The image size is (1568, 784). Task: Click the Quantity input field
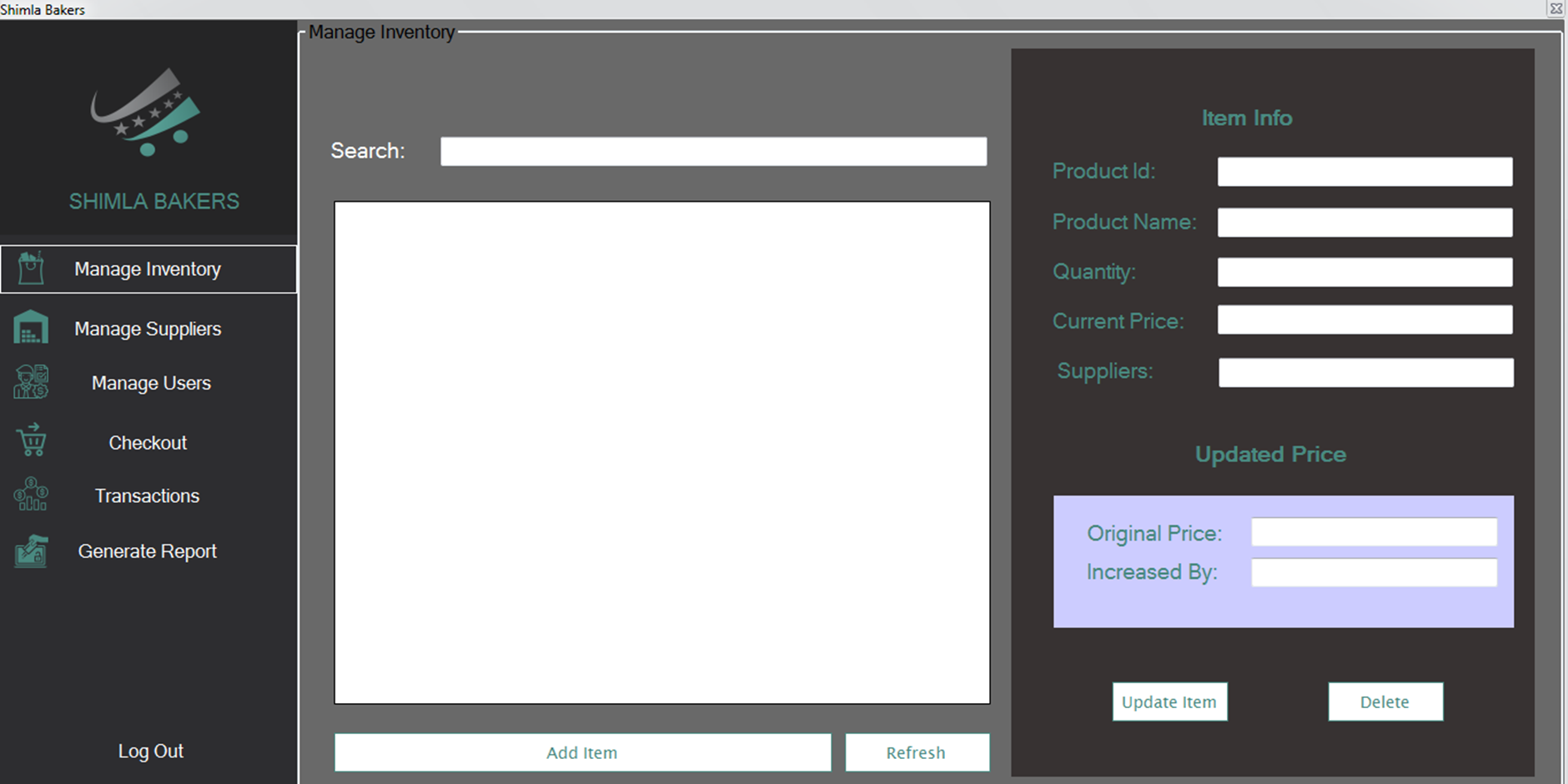coord(1364,272)
